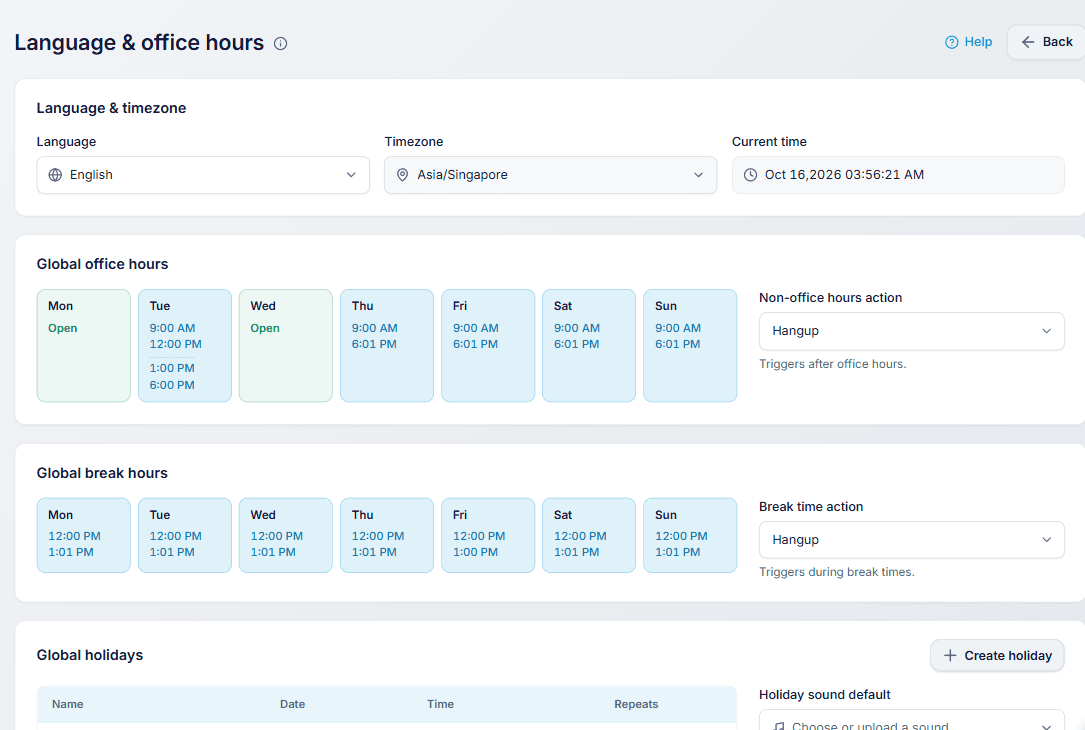The image size is (1085, 730).
Task: Click Tuesday's '1:00 PM' office hours text
Action: point(172,368)
